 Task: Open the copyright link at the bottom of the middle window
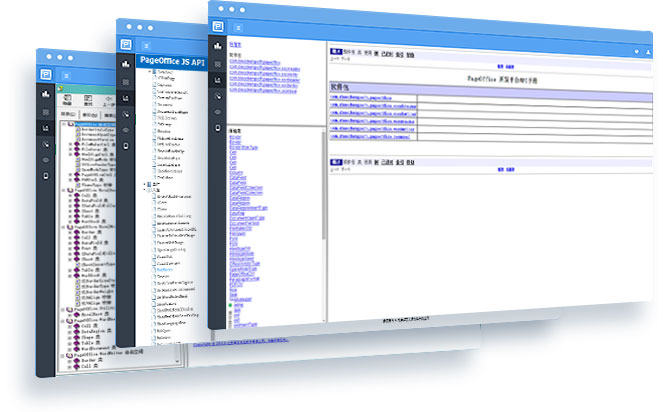pos(241,342)
